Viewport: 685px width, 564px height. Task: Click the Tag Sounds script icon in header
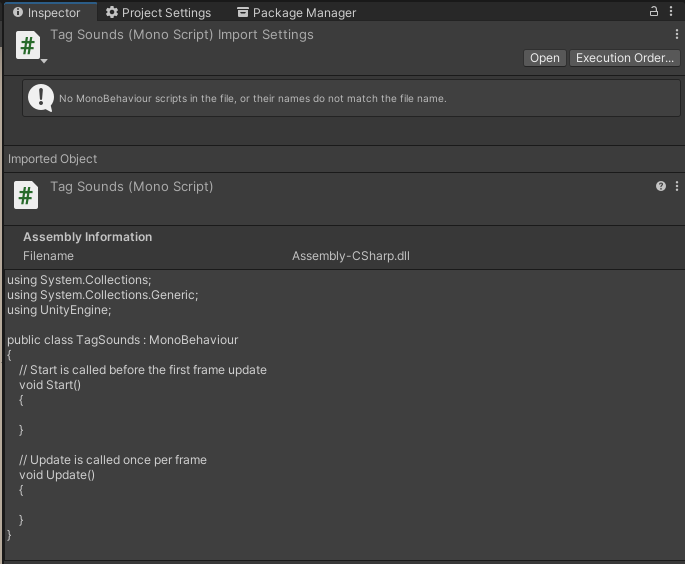point(28,45)
